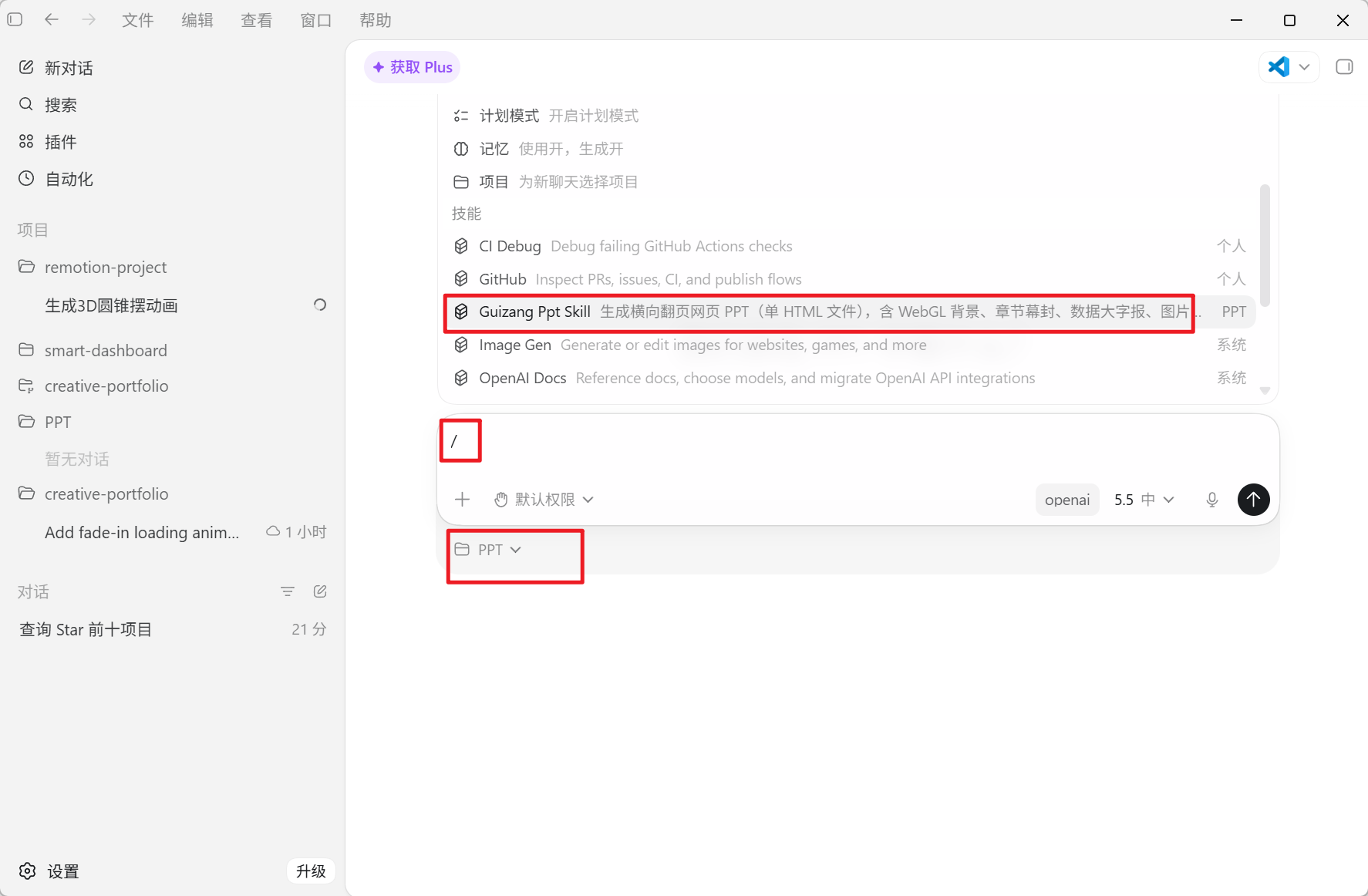
Task: Click the scrollbar of the command list
Action: tap(1265, 245)
